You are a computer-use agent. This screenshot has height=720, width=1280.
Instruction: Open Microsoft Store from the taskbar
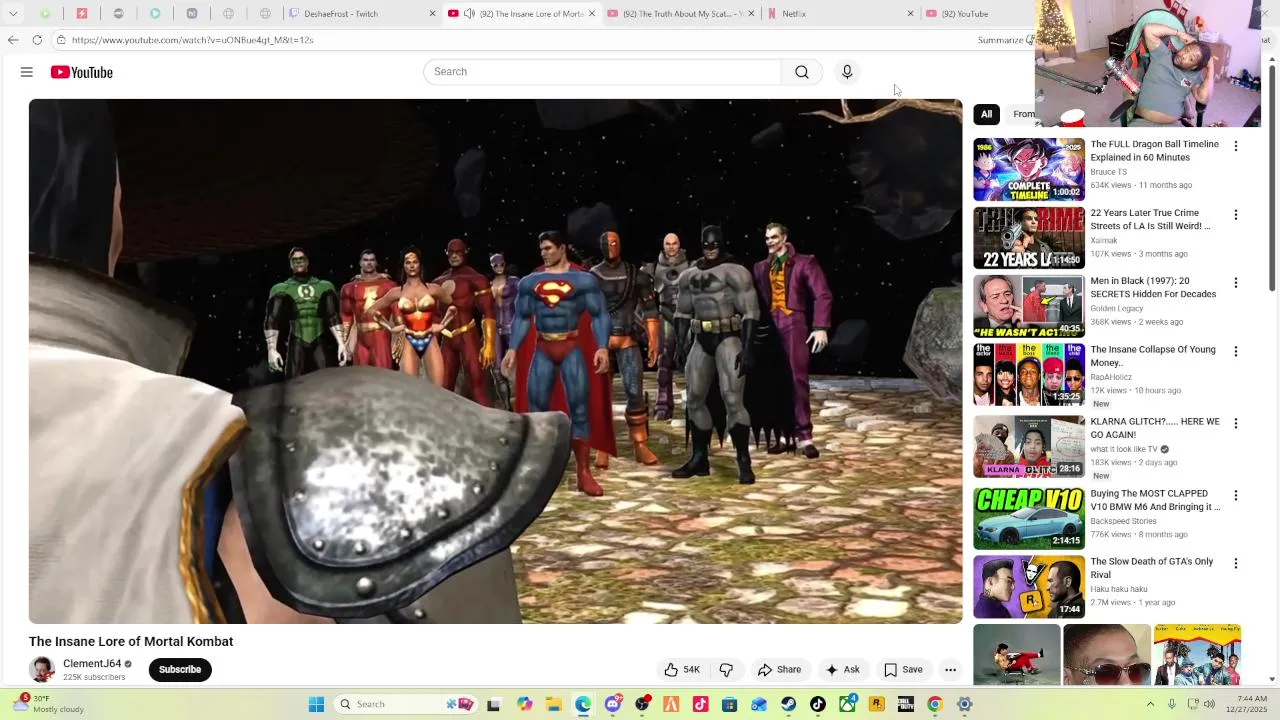click(729, 704)
